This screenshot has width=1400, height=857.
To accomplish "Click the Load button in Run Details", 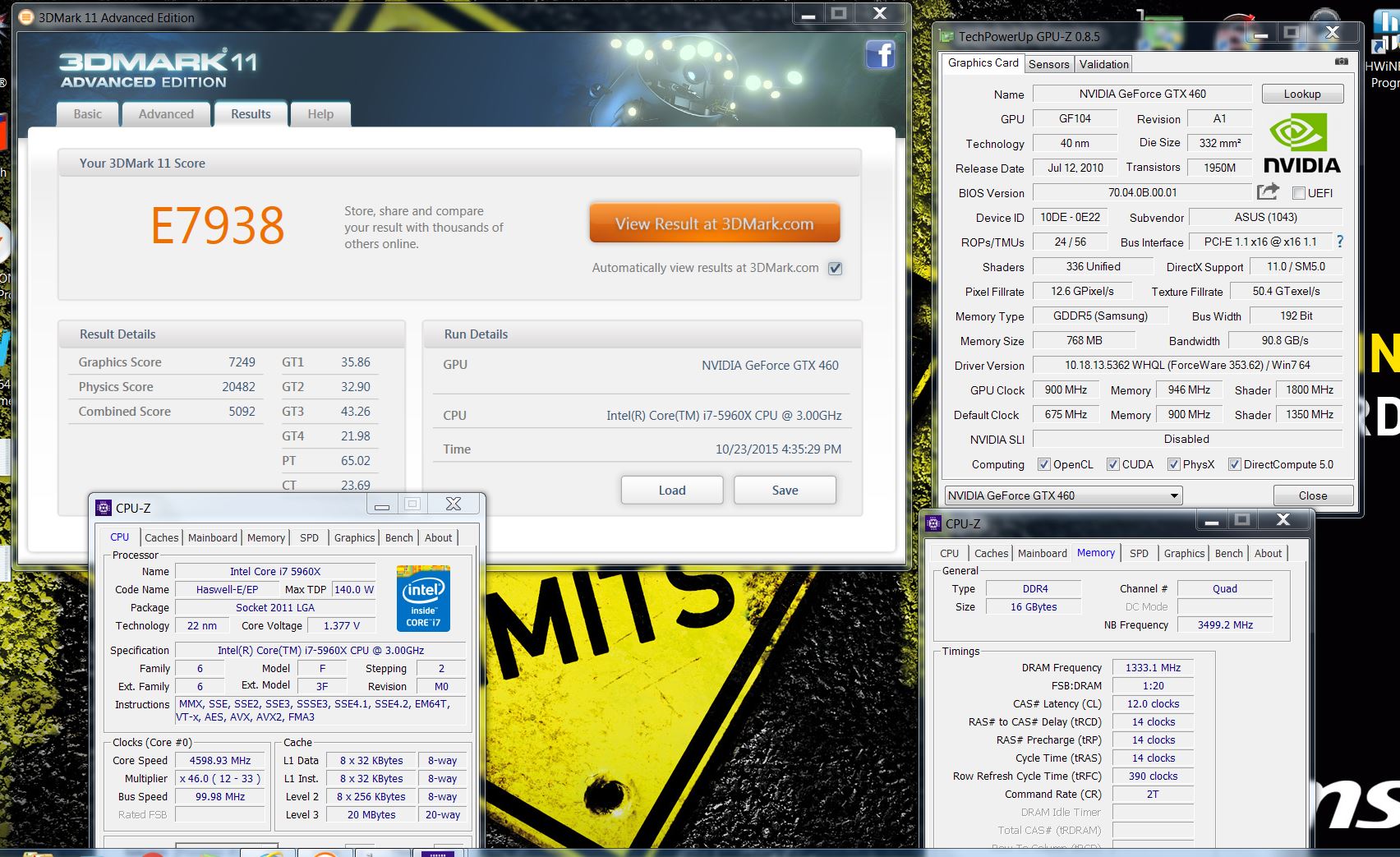I will point(671,490).
